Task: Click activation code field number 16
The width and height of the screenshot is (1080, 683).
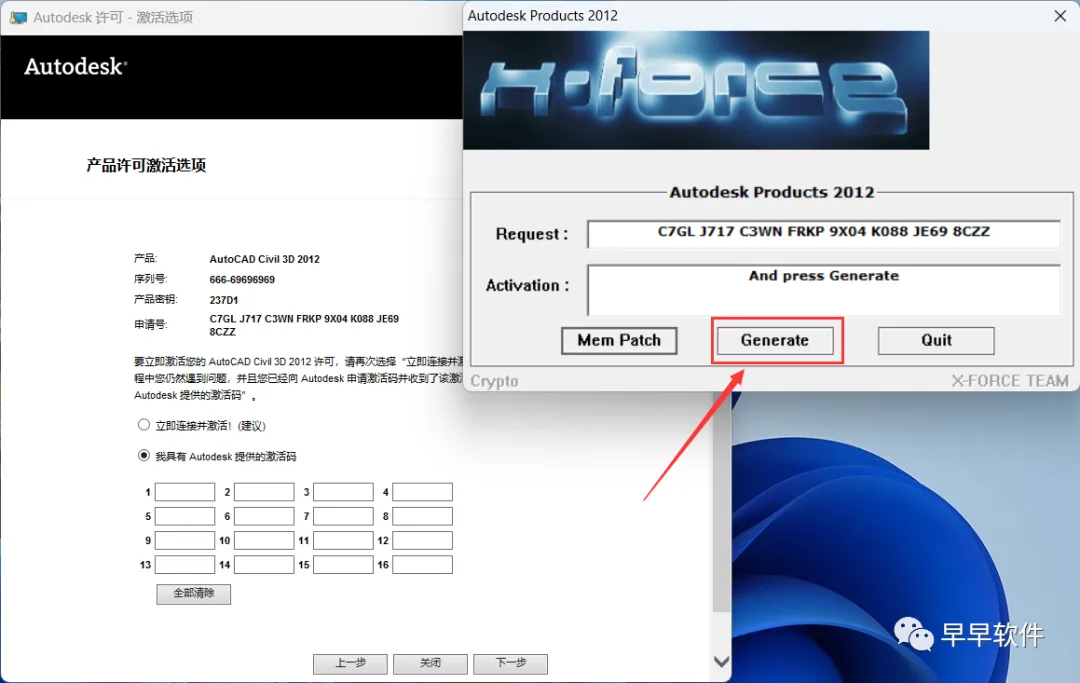Action: coord(422,565)
